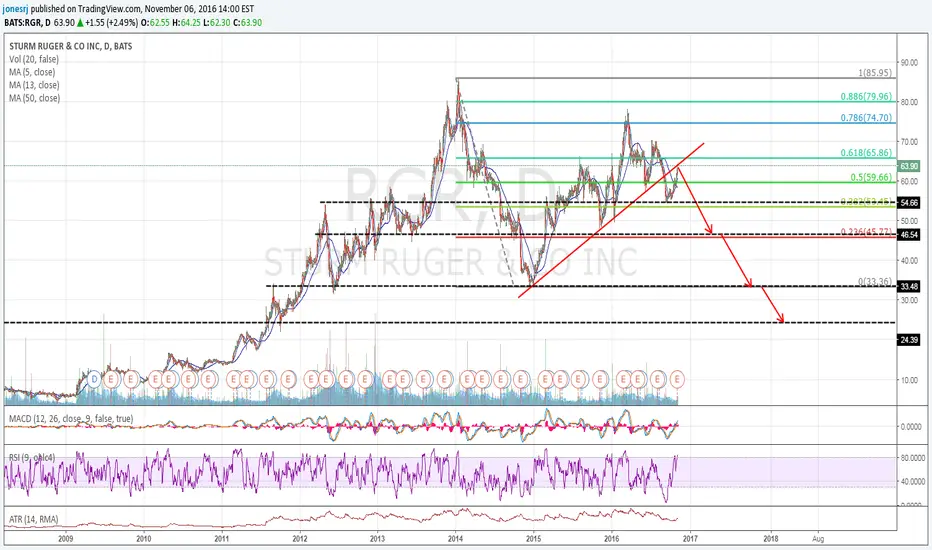Click the 0.5(59.66) Fibonacci level label
932x550 pixels.
tap(871, 177)
